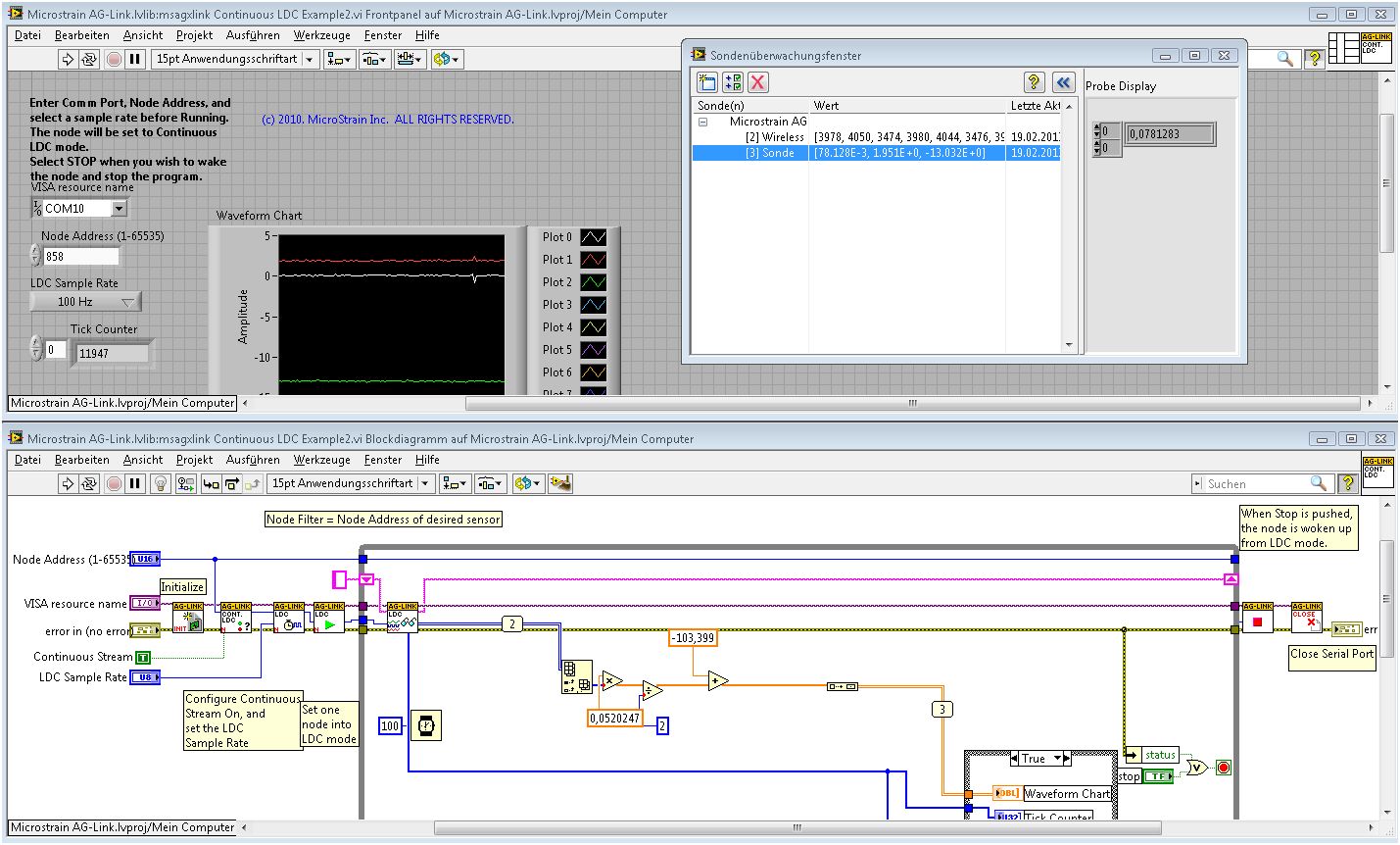Click the stop button terminal in diagram
Image resolution: width=1400 pixels, height=845 pixels.
[1159, 776]
